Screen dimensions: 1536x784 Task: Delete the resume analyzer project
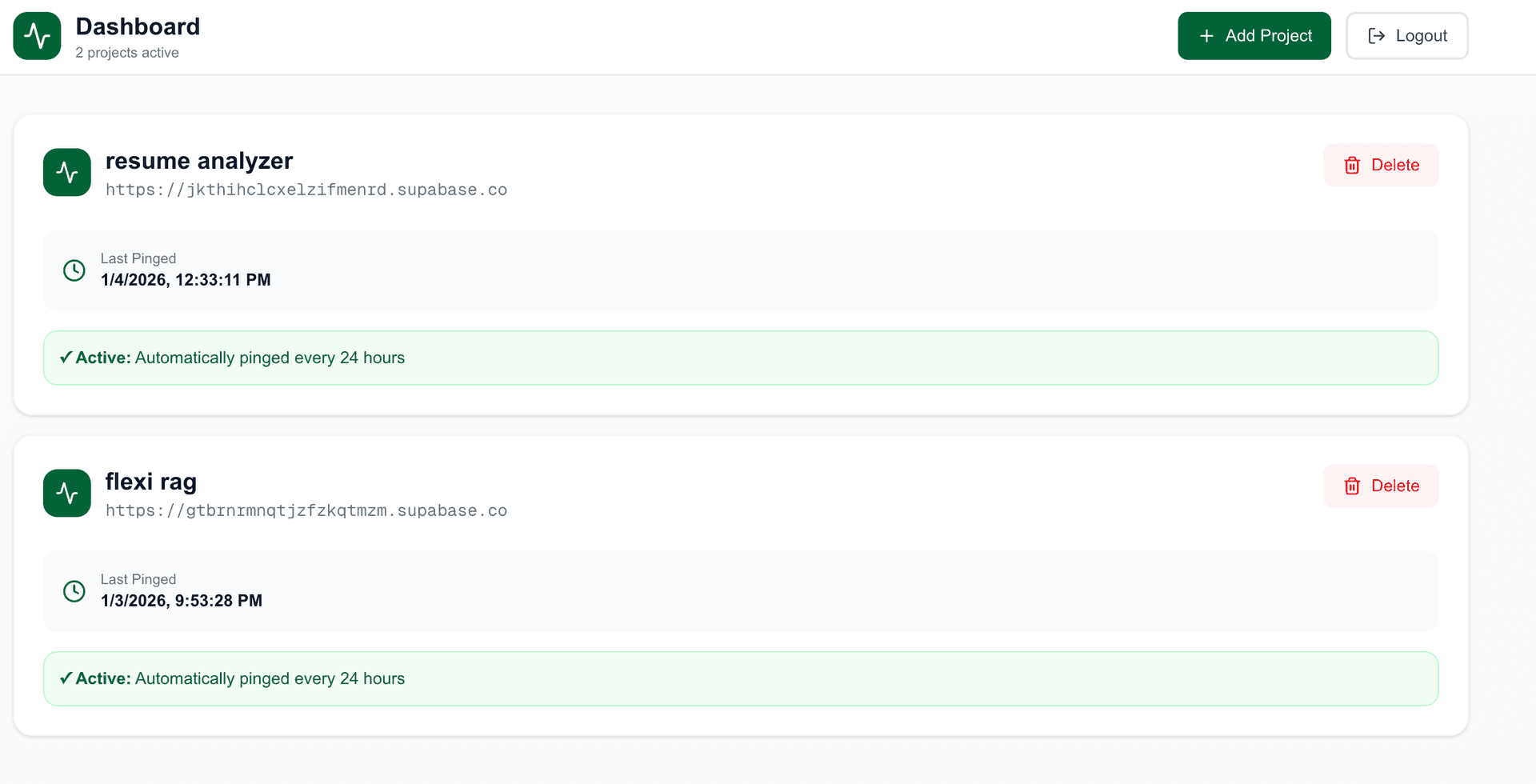tap(1381, 166)
